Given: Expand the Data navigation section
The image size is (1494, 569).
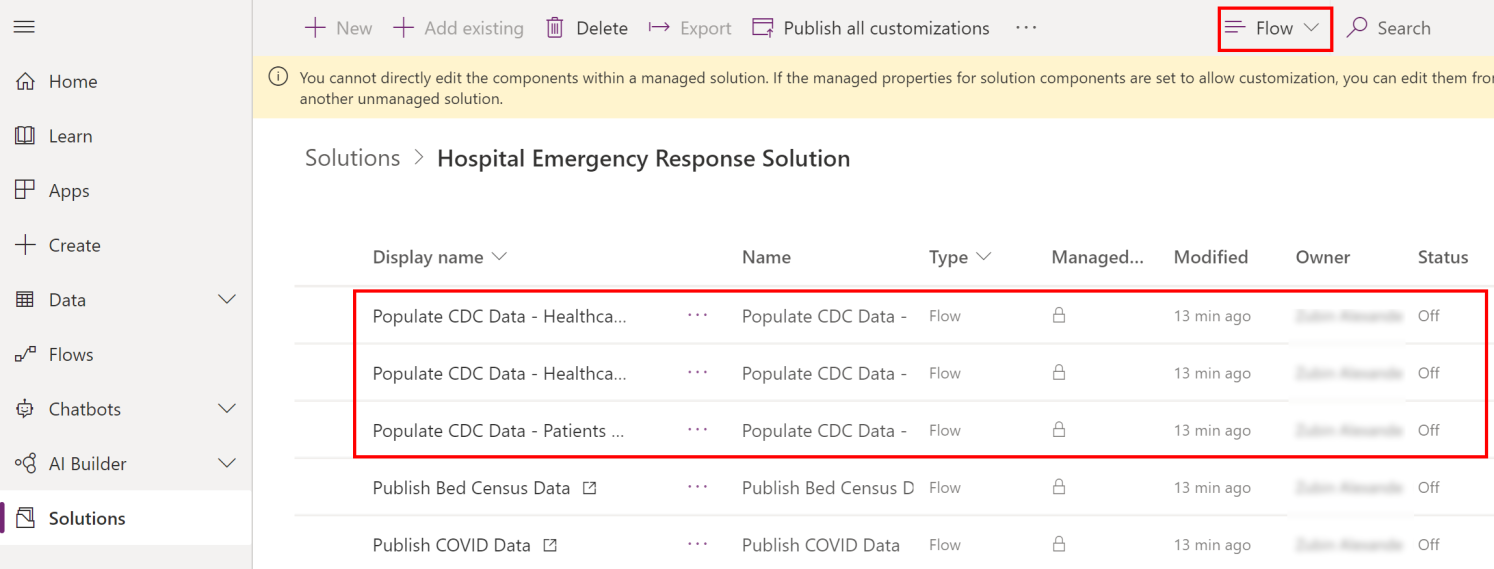Looking at the screenshot, I should click(228, 300).
